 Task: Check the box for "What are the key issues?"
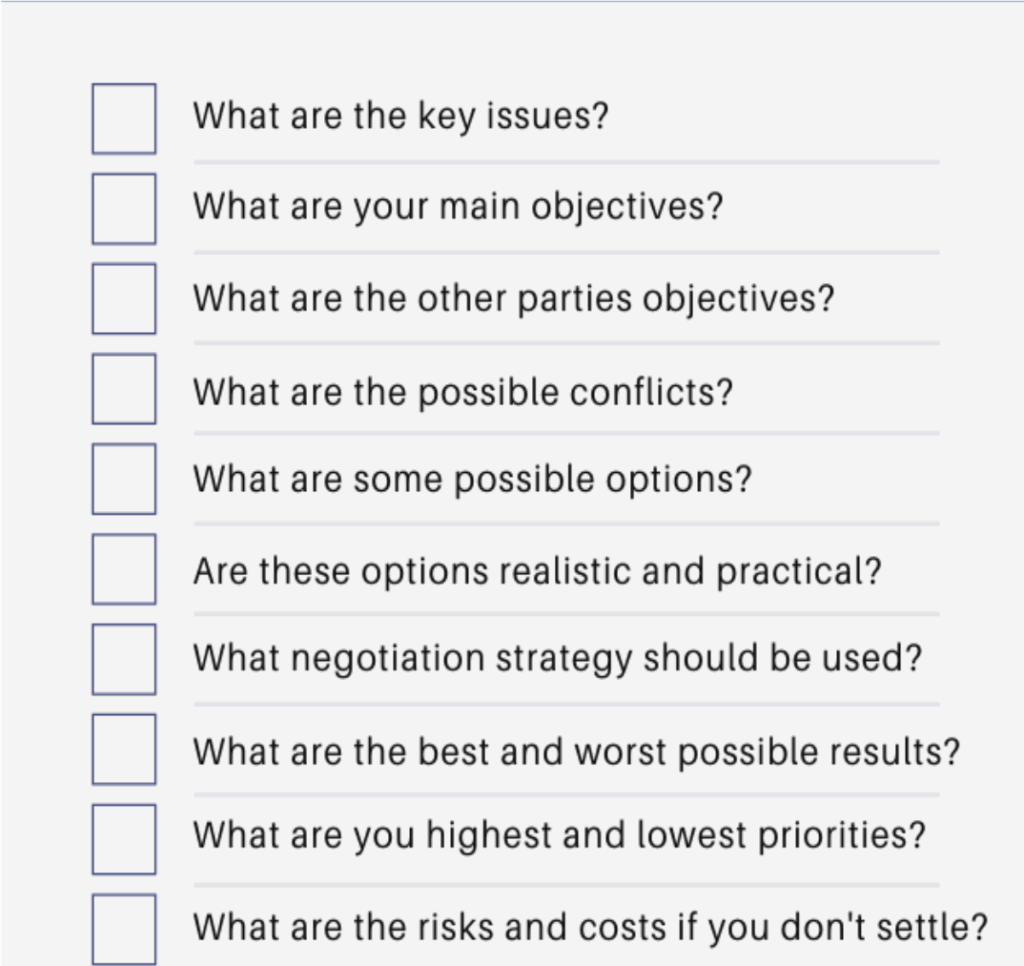tap(124, 118)
